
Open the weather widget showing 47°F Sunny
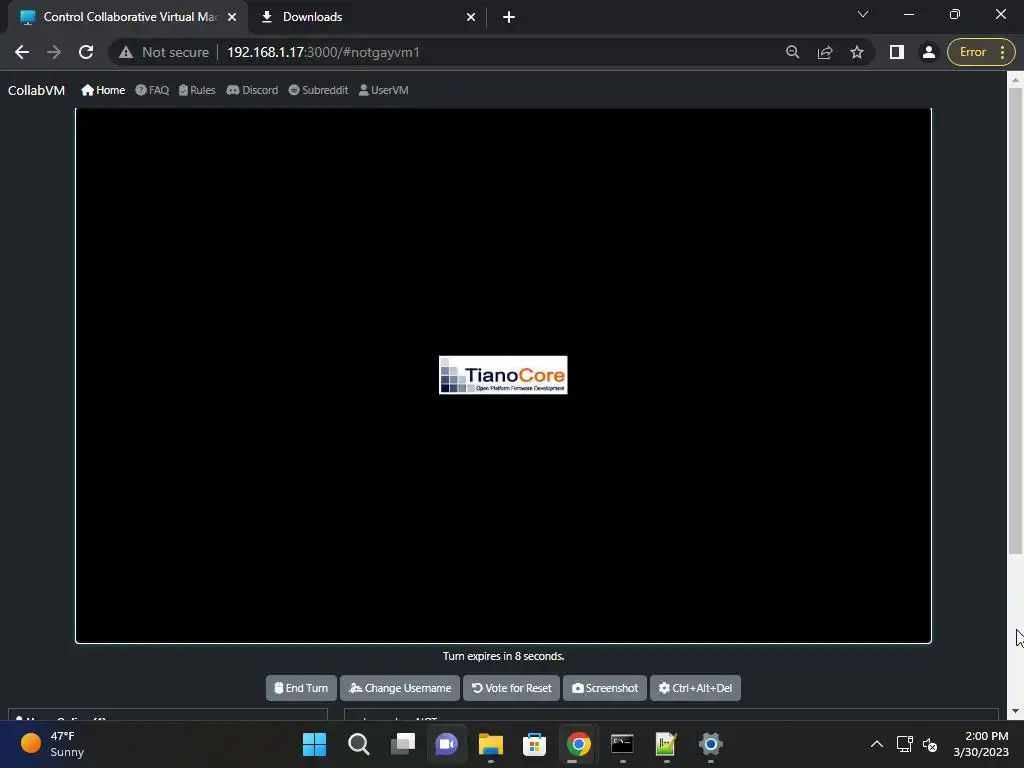click(x=52, y=744)
